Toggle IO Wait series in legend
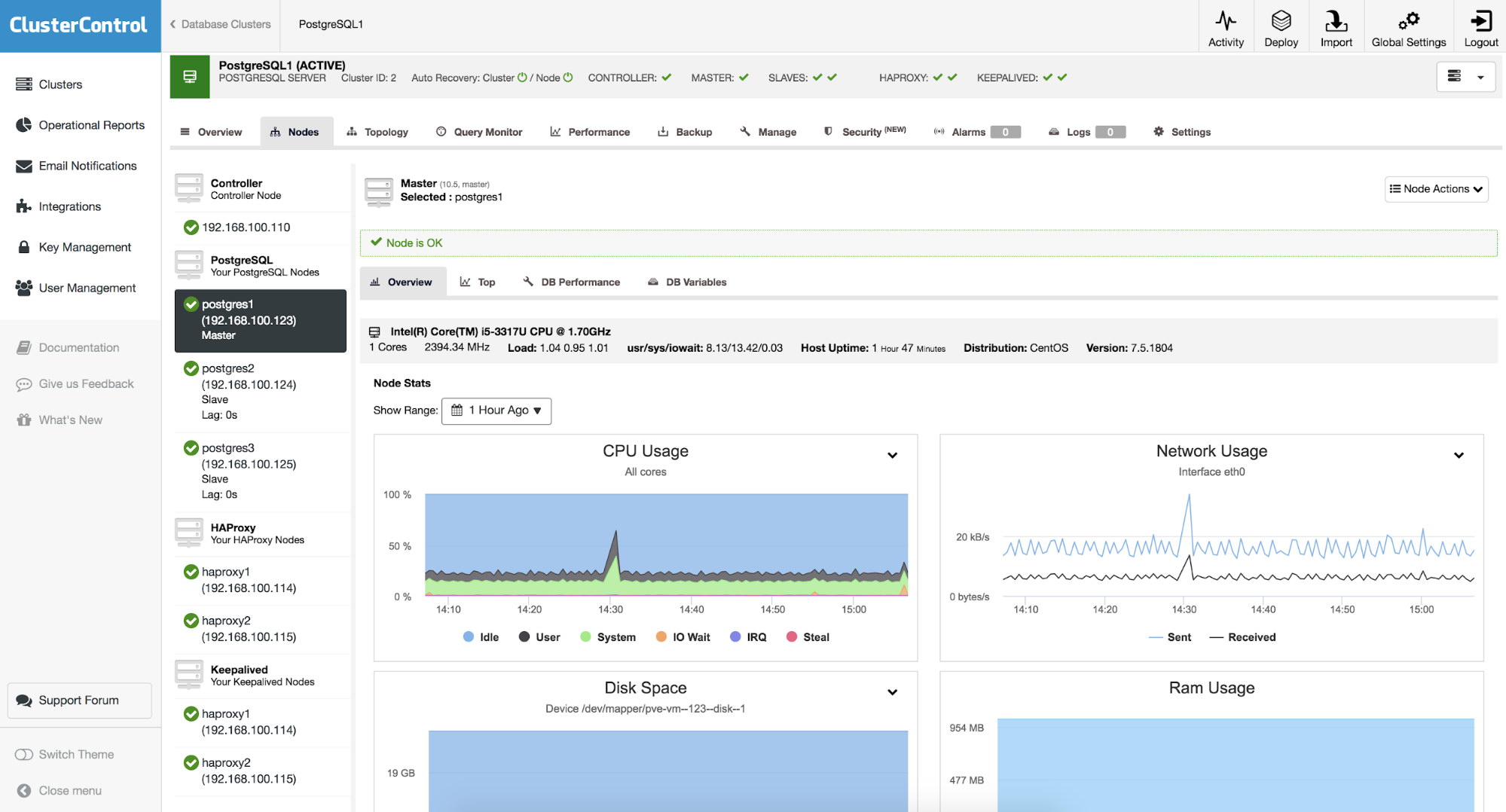 click(x=683, y=636)
